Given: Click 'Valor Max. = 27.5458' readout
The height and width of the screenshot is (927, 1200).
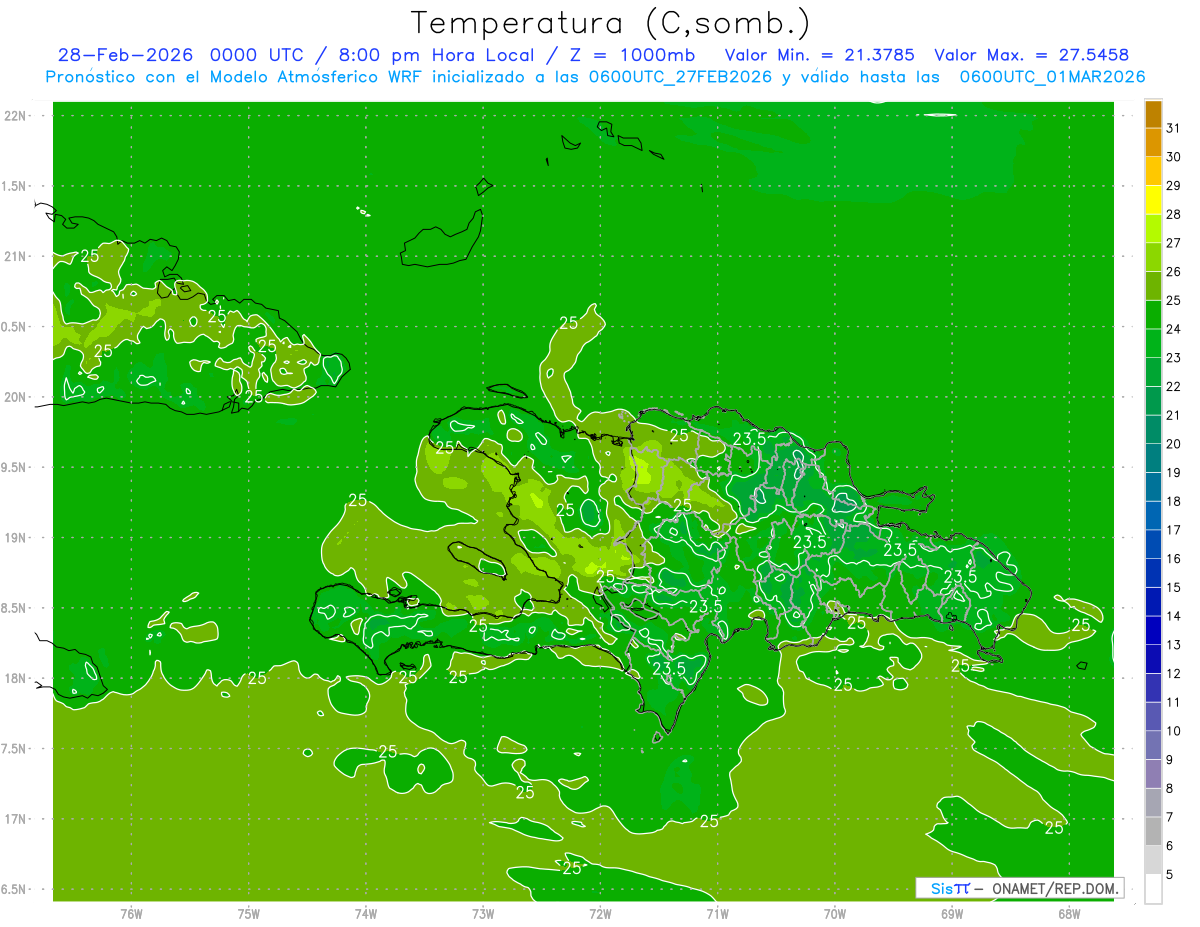Looking at the screenshot, I should coord(1032,55).
